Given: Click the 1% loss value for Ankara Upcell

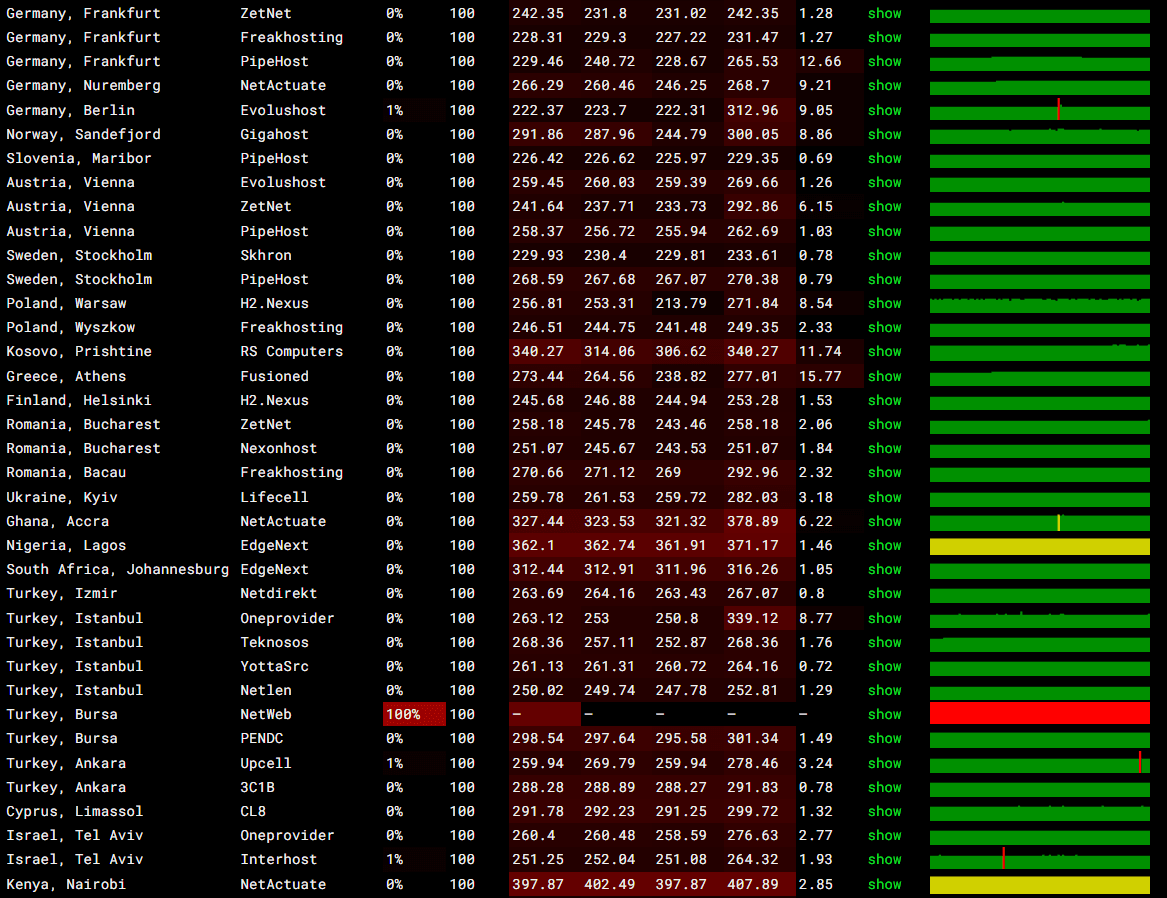Looking at the screenshot, I should click(394, 763).
